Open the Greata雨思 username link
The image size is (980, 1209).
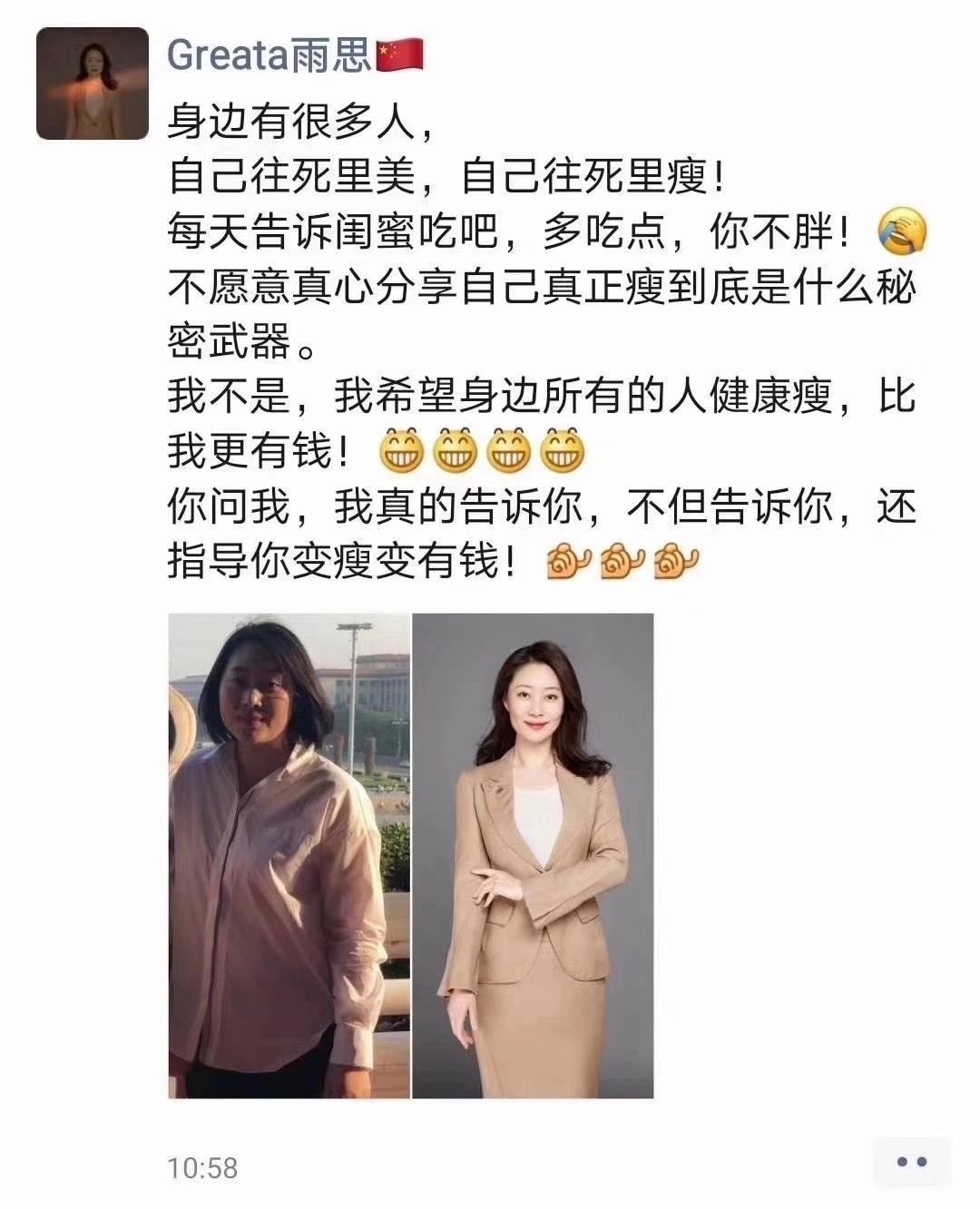(269, 56)
